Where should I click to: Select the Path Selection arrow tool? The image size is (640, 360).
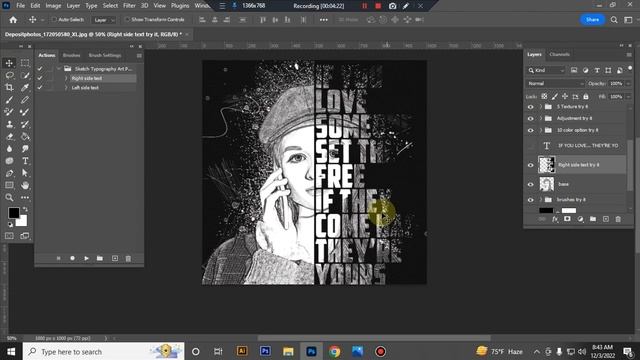coord(25,173)
